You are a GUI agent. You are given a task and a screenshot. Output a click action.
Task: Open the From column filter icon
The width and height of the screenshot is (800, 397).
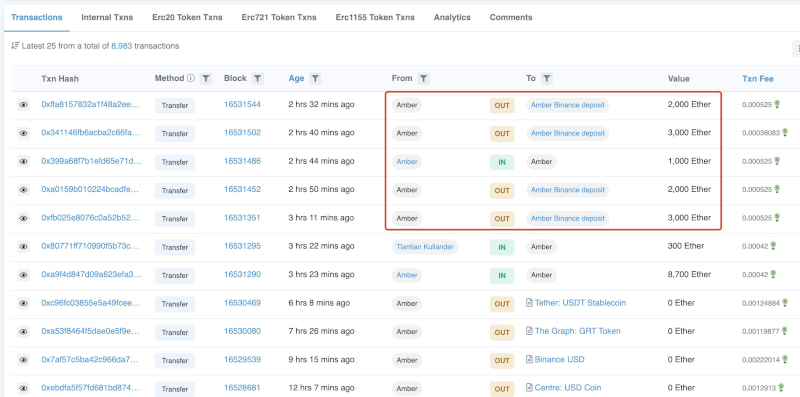(x=423, y=79)
